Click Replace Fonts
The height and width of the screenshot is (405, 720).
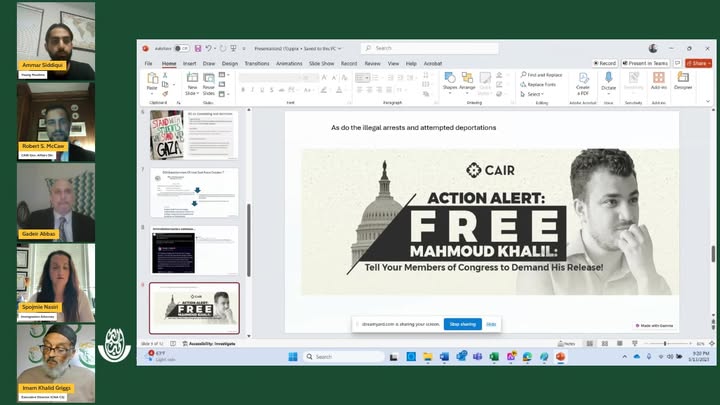tap(538, 84)
